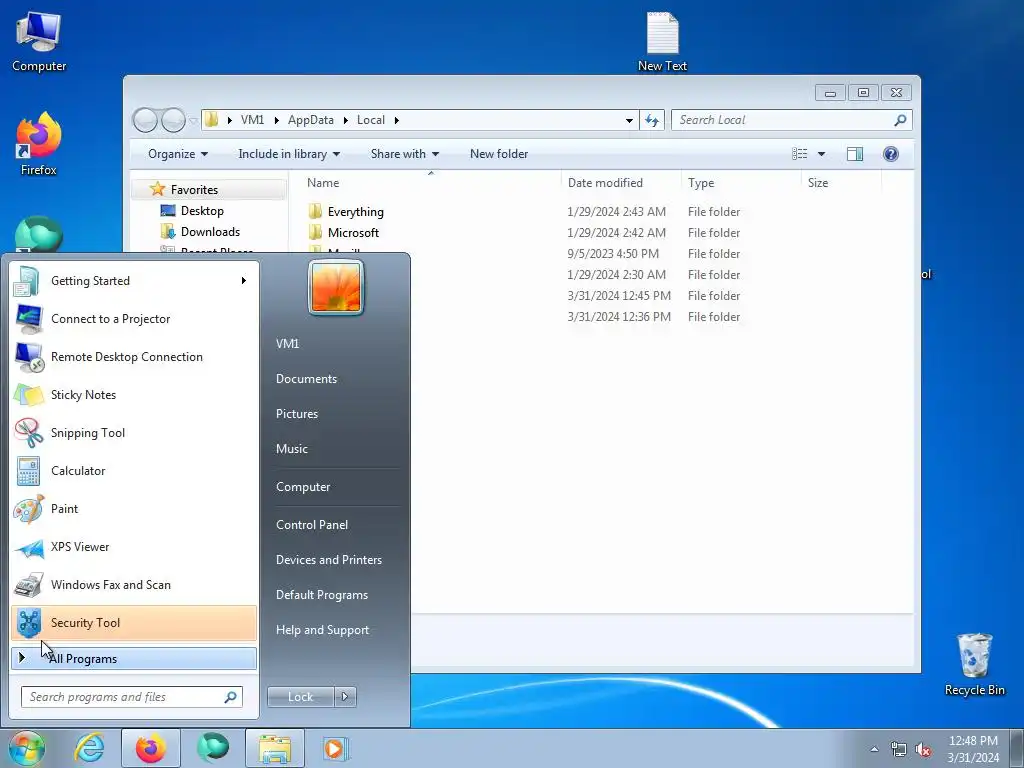This screenshot has width=1024, height=768.
Task: Click AppData in address breadcrumb
Action: point(310,120)
